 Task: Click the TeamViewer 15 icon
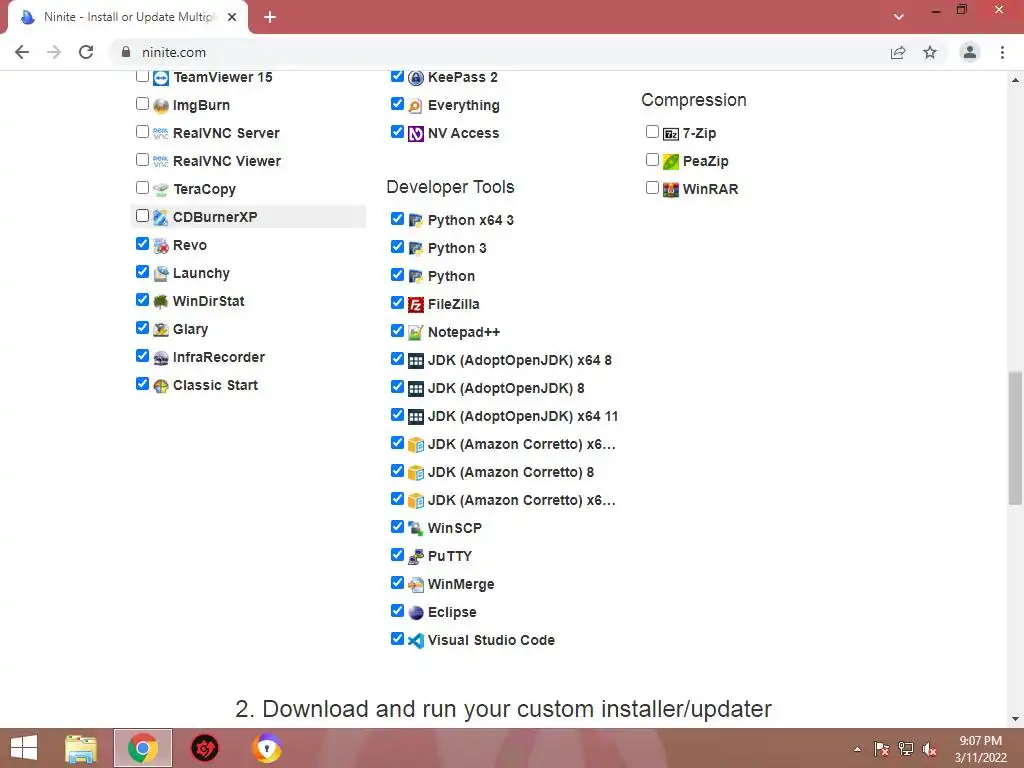tap(161, 78)
